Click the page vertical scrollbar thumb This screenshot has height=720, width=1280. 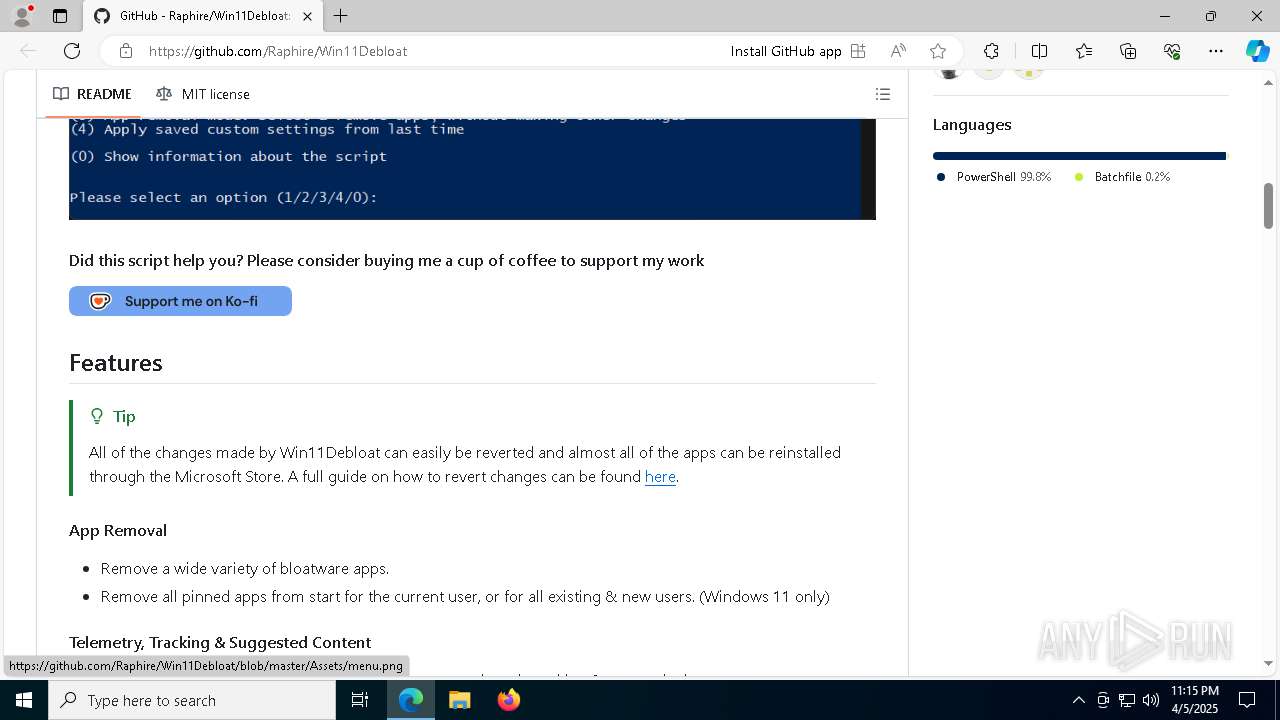pos(1268,206)
